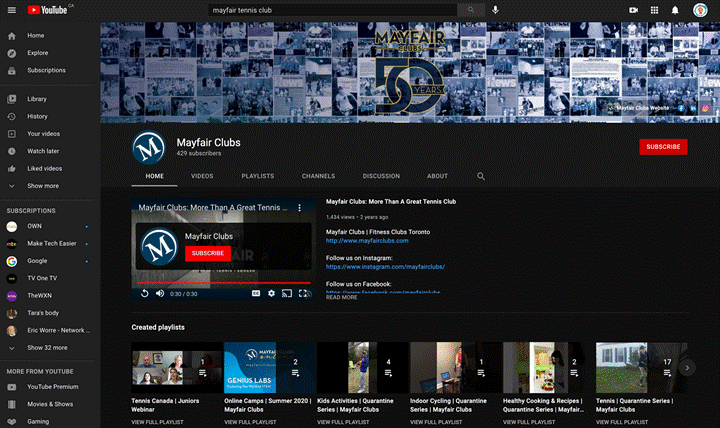
Task: Search within the Mayfair Clubs channel
Action: point(481,176)
